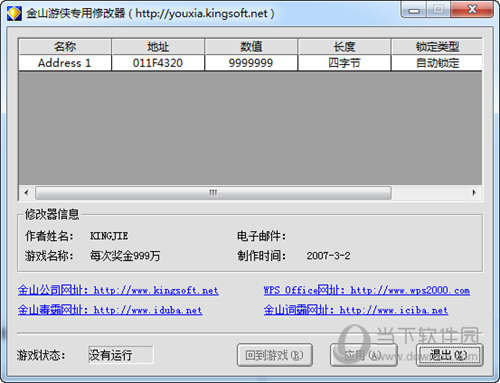Click the horizontal scrollbar right arrow
The height and width of the screenshot is (383, 500).
[474, 193]
